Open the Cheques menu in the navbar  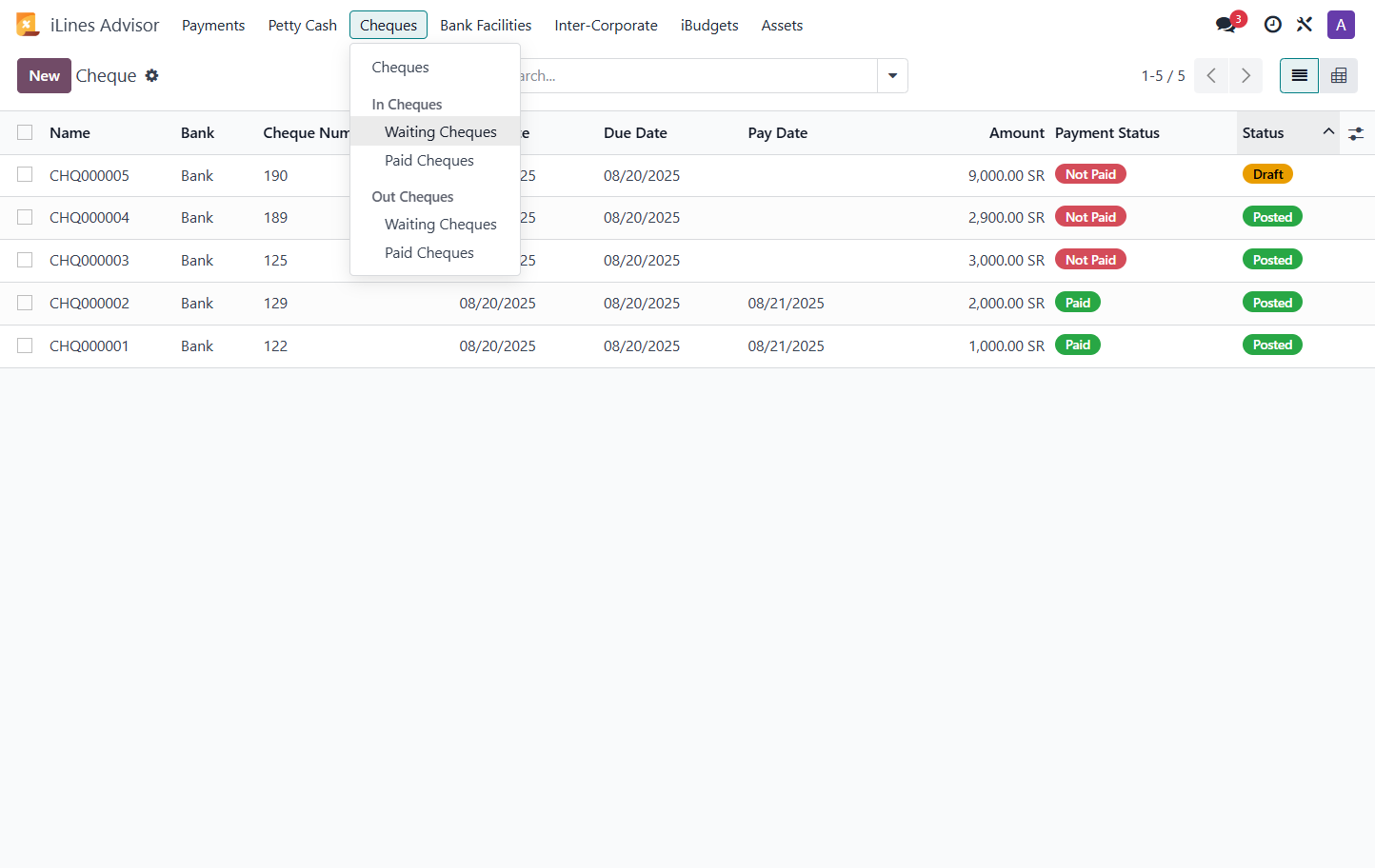click(389, 25)
